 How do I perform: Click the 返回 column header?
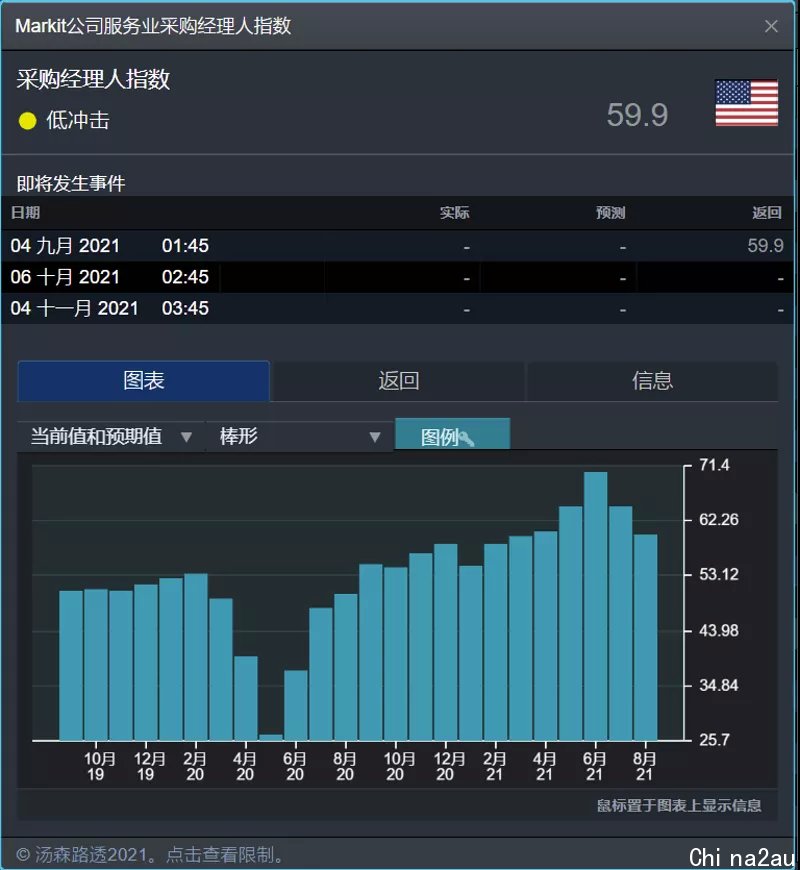pos(767,213)
